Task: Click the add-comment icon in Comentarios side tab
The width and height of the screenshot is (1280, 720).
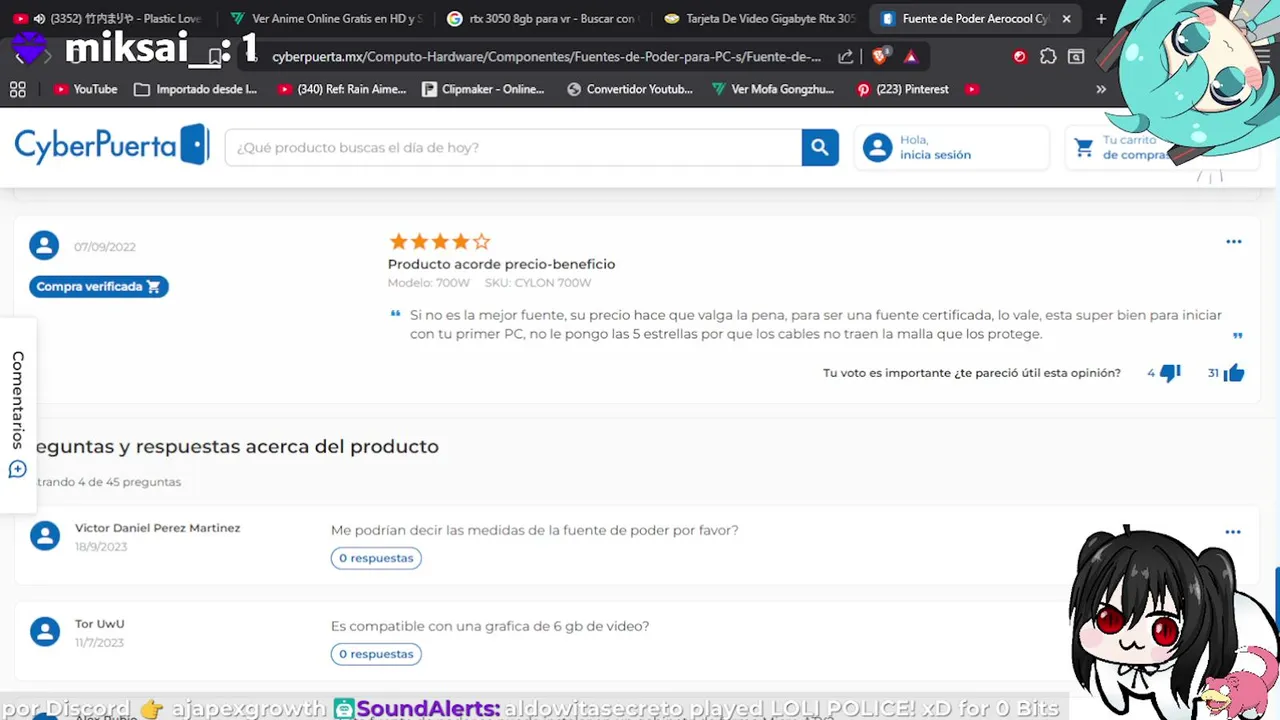Action: click(x=17, y=469)
